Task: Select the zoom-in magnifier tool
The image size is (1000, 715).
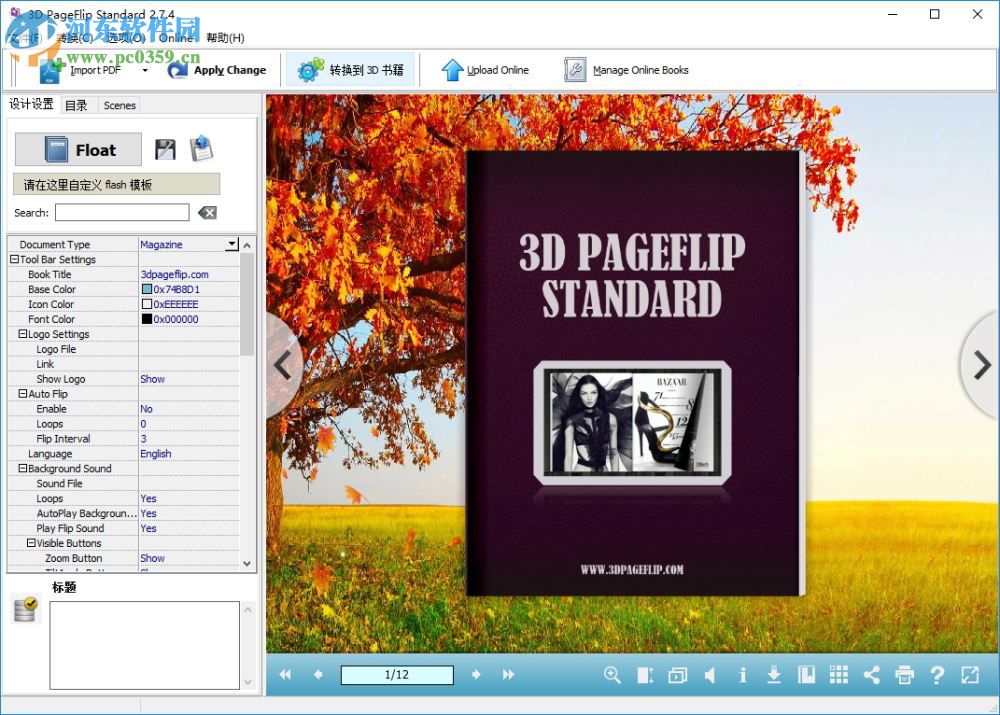Action: 612,675
